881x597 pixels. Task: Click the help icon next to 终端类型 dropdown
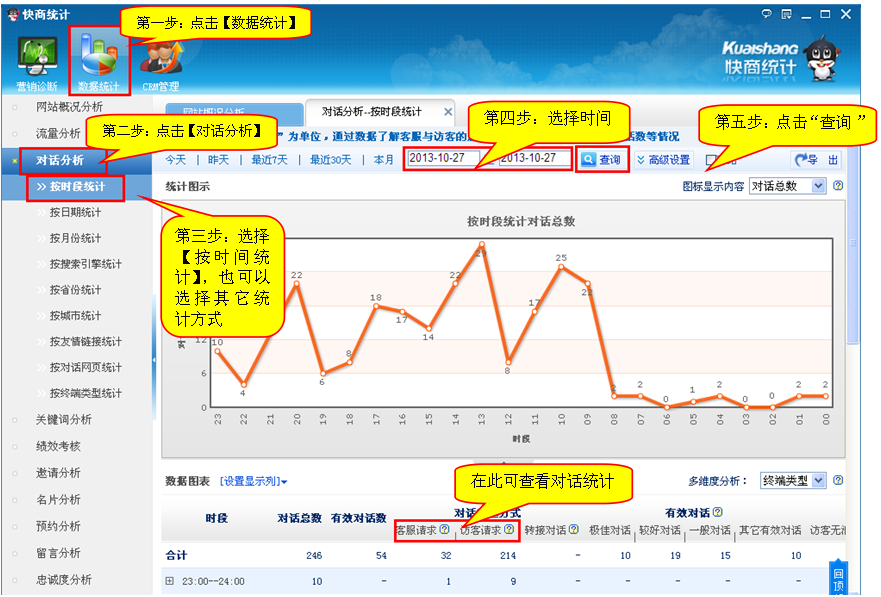click(x=838, y=481)
